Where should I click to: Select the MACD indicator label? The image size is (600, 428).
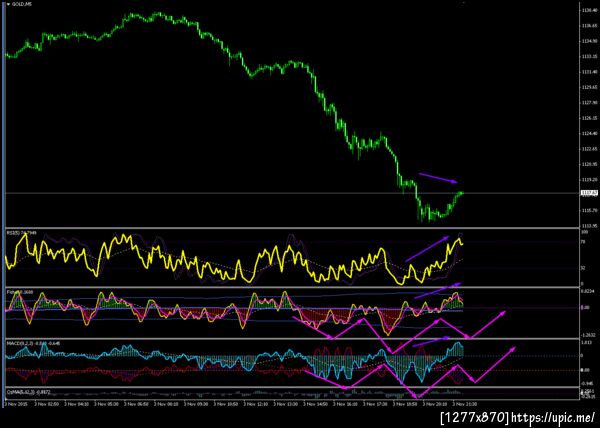33,343
